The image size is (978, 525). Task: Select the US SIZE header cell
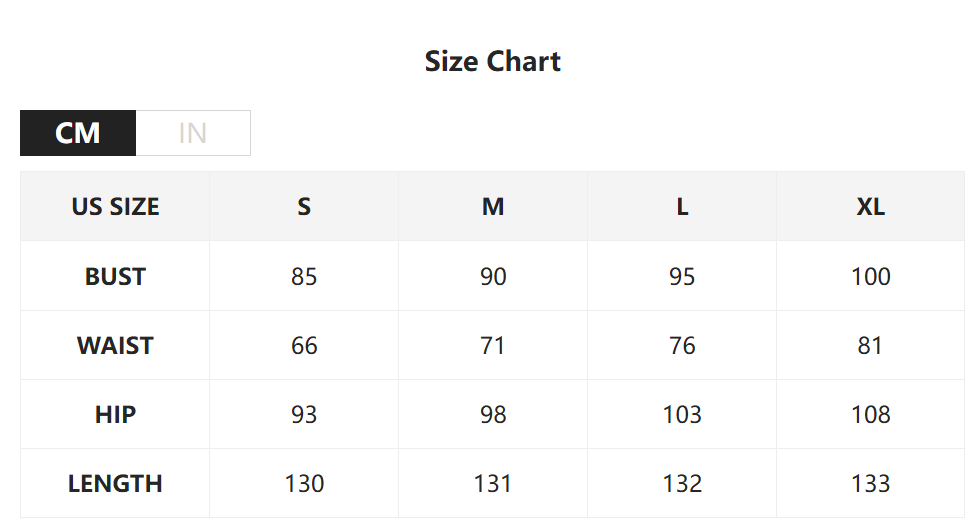pyautogui.click(x=115, y=207)
